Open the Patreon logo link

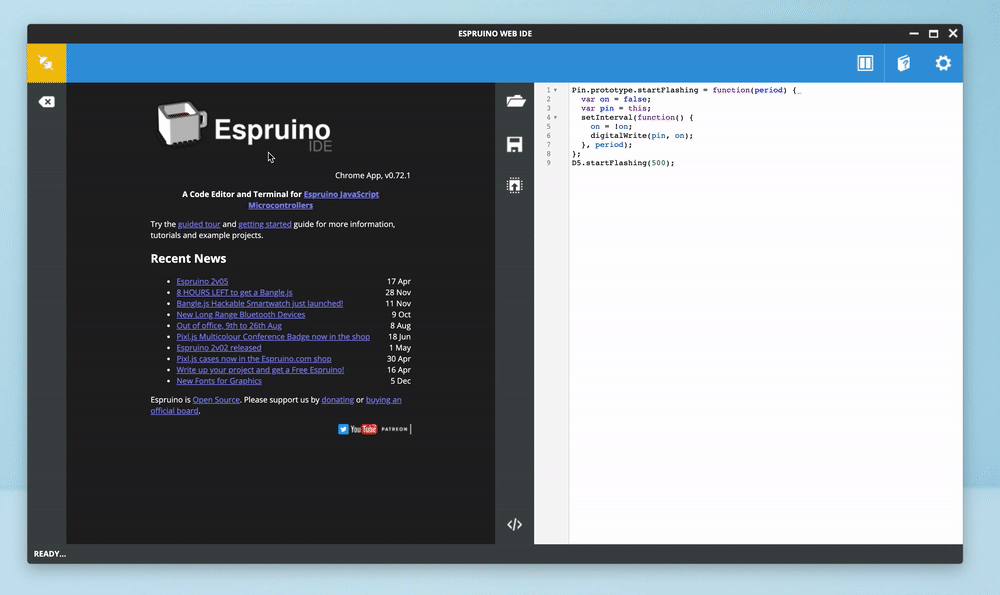point(394,429)
